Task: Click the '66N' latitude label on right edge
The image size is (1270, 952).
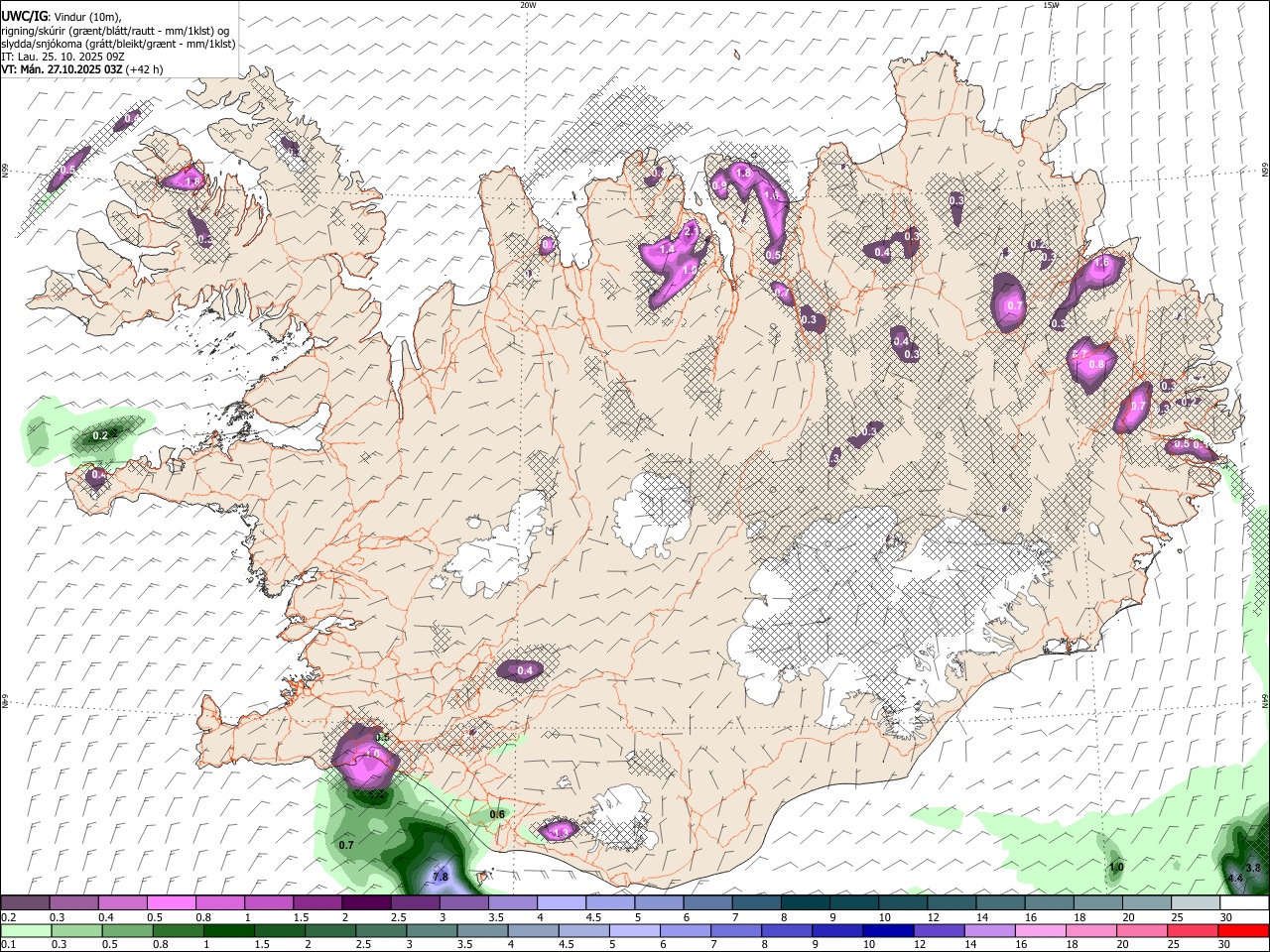Action: click(x=1265, y=172)
